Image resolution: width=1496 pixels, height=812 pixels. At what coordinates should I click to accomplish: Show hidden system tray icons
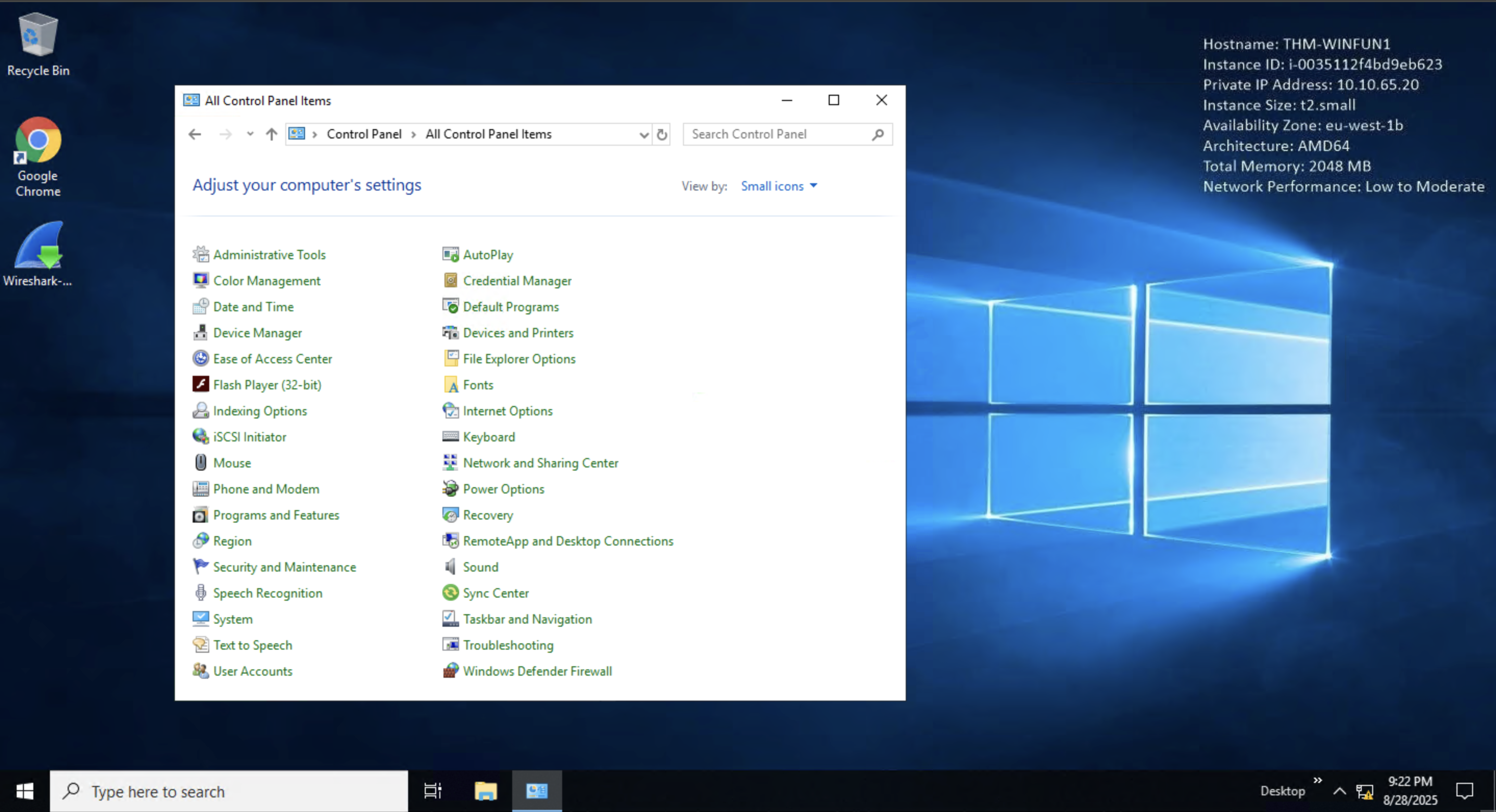[x=1339, y=791]
